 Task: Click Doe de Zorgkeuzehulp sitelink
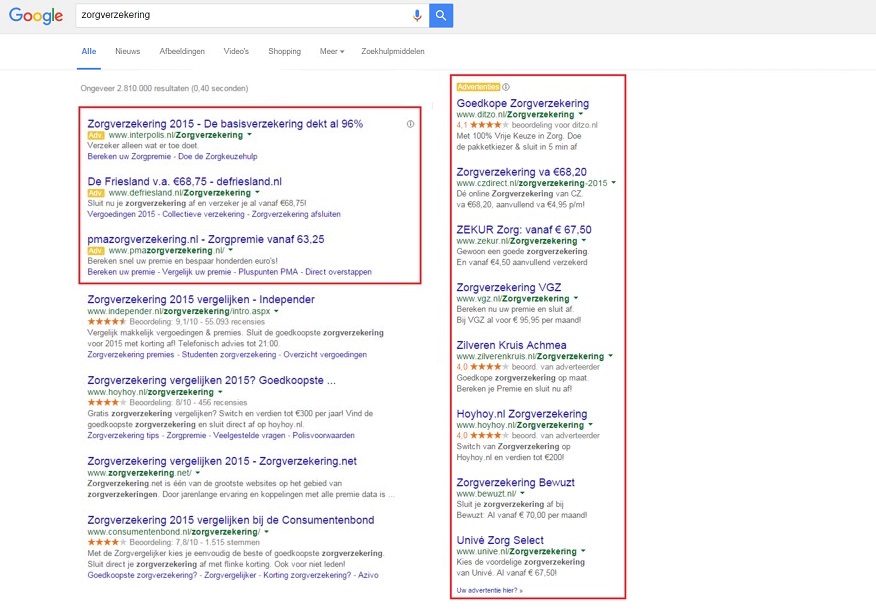click(x=218, y=156)
